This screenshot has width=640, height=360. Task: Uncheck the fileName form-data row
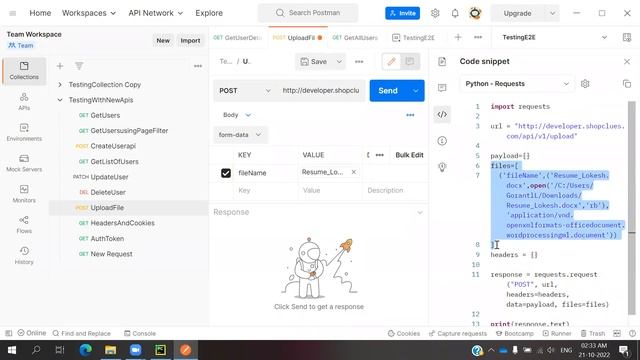[x=226, y=173]
